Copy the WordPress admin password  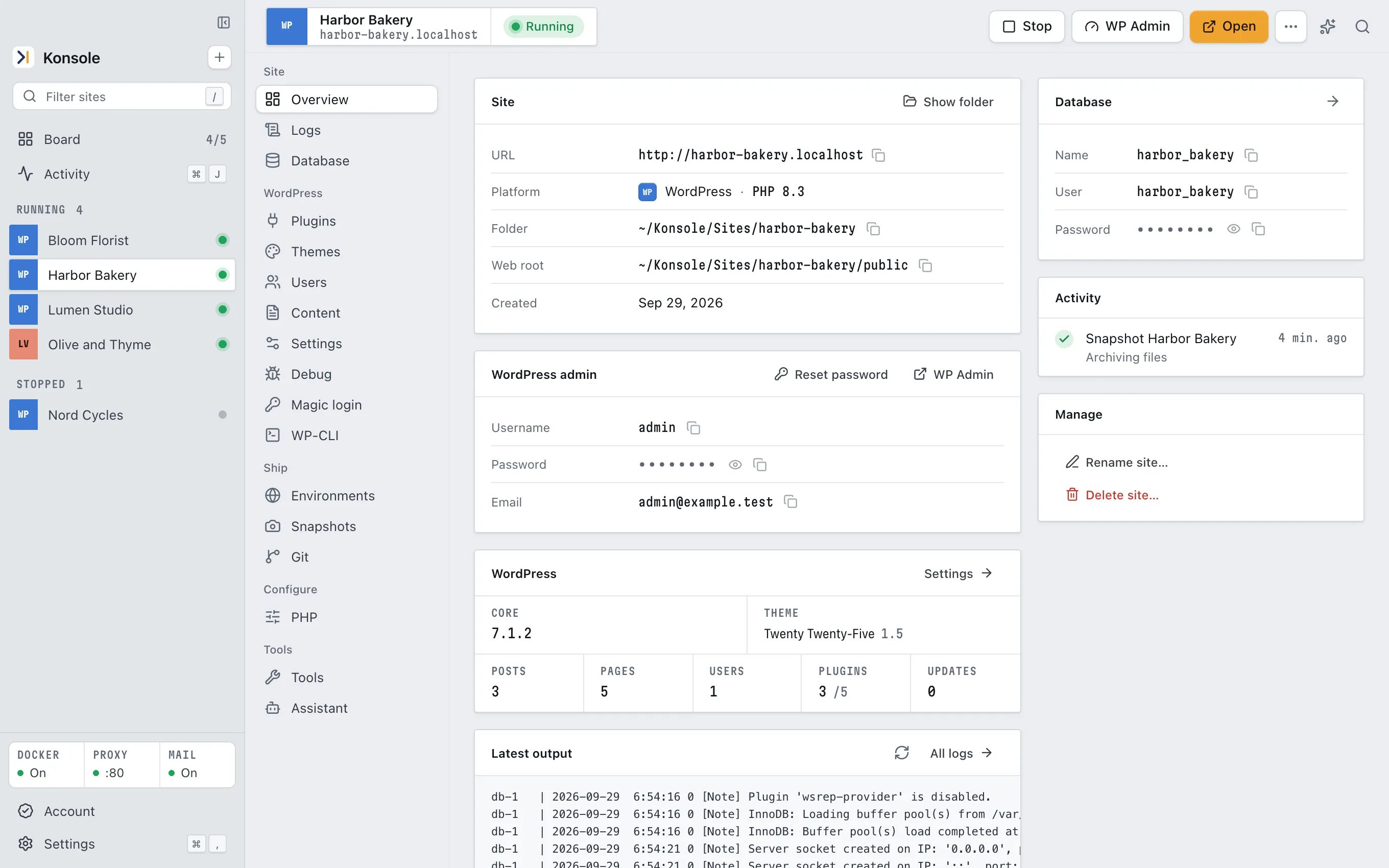point(760,465)
